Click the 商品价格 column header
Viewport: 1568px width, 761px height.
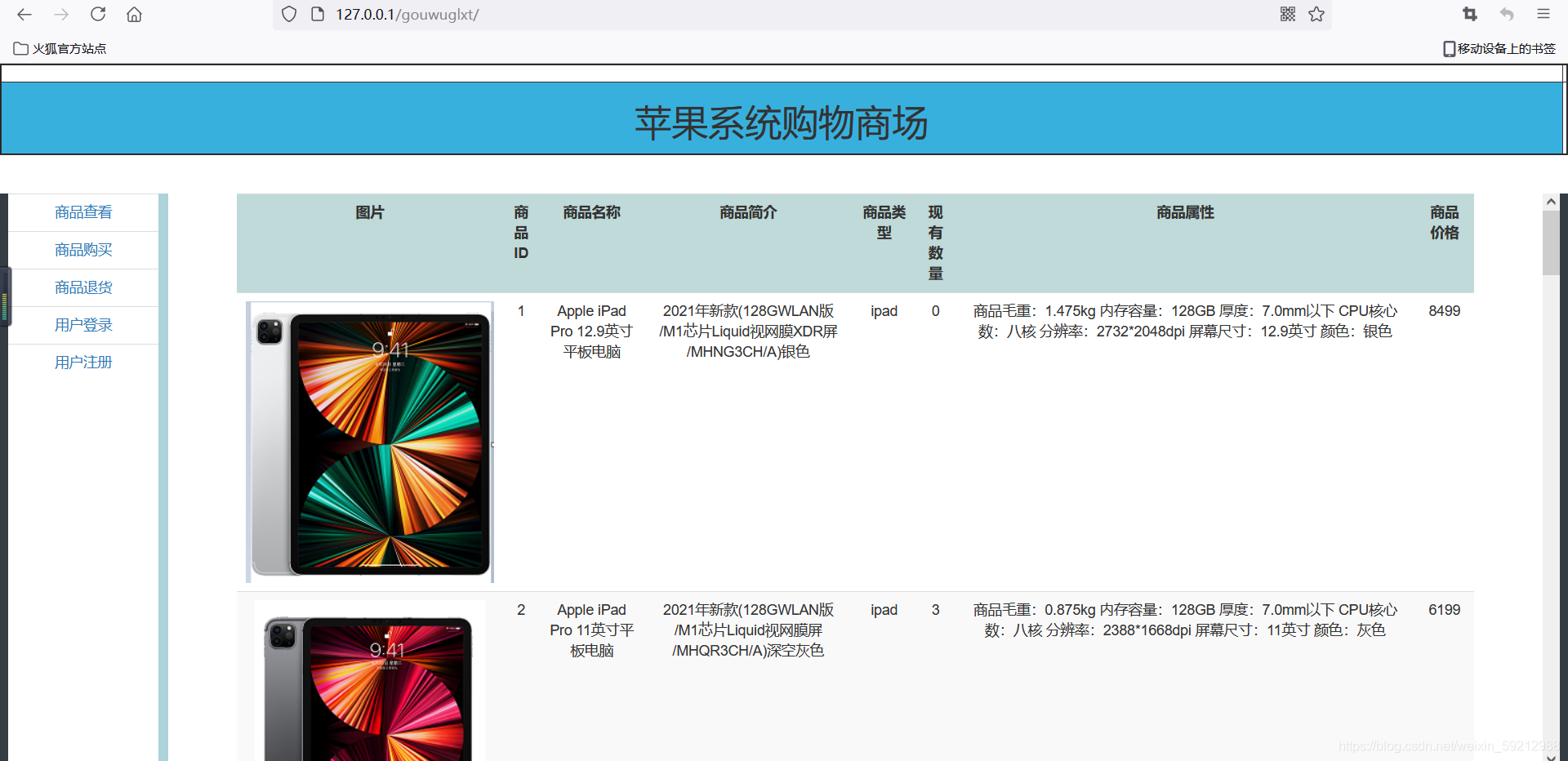coord(1445,222)
